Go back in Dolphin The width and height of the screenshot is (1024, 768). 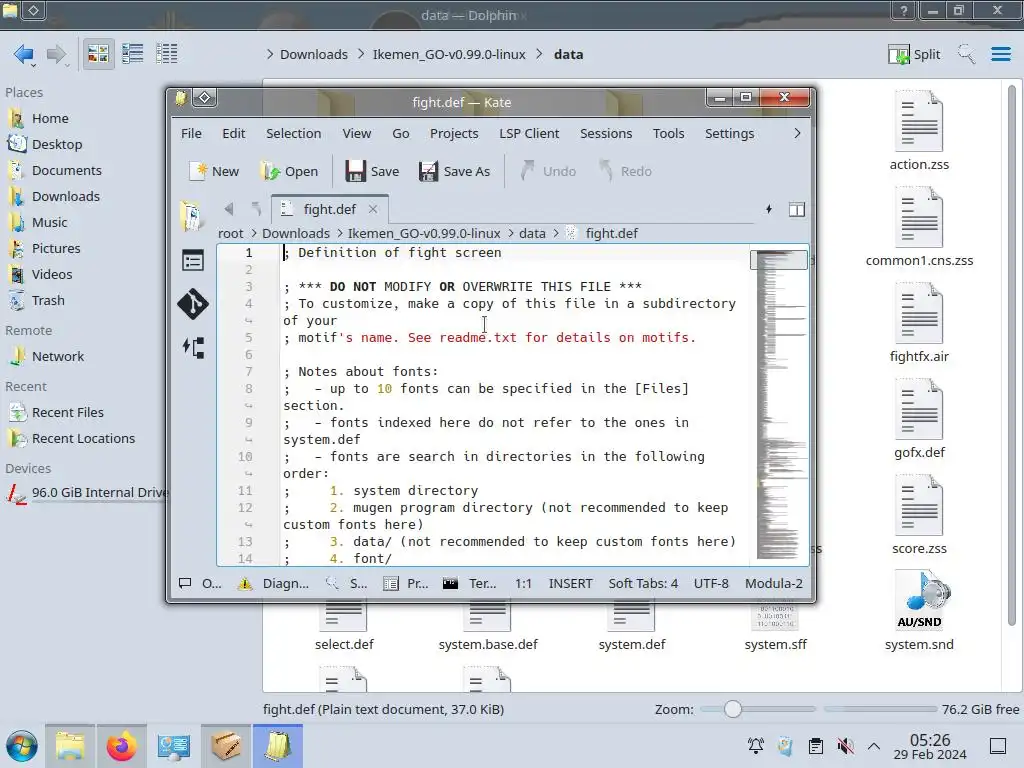[x=24, y=54]
